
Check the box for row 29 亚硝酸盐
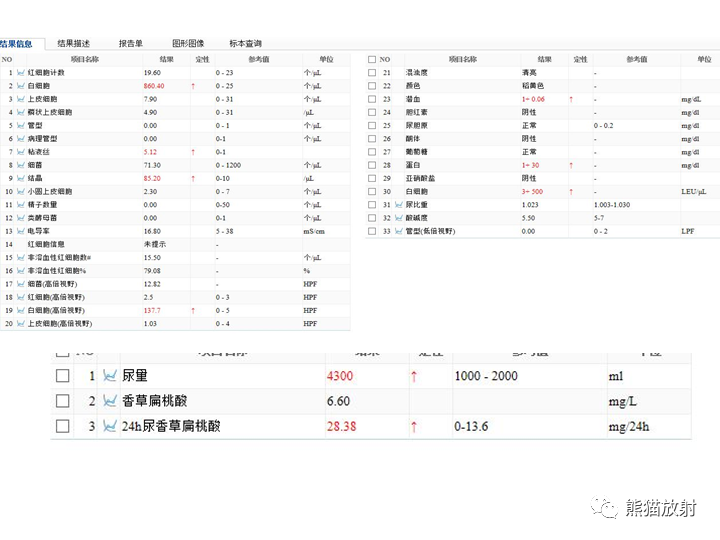[372, 178]
